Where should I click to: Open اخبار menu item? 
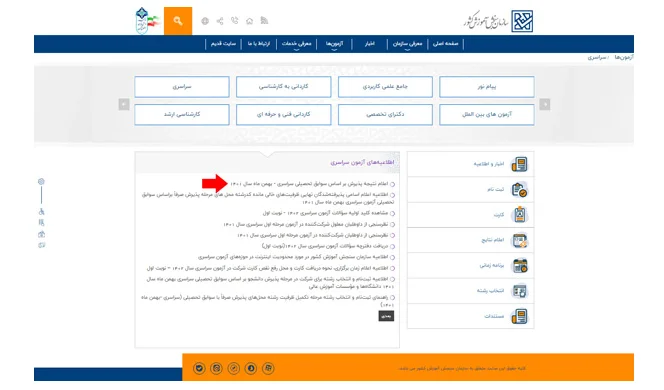370,44
